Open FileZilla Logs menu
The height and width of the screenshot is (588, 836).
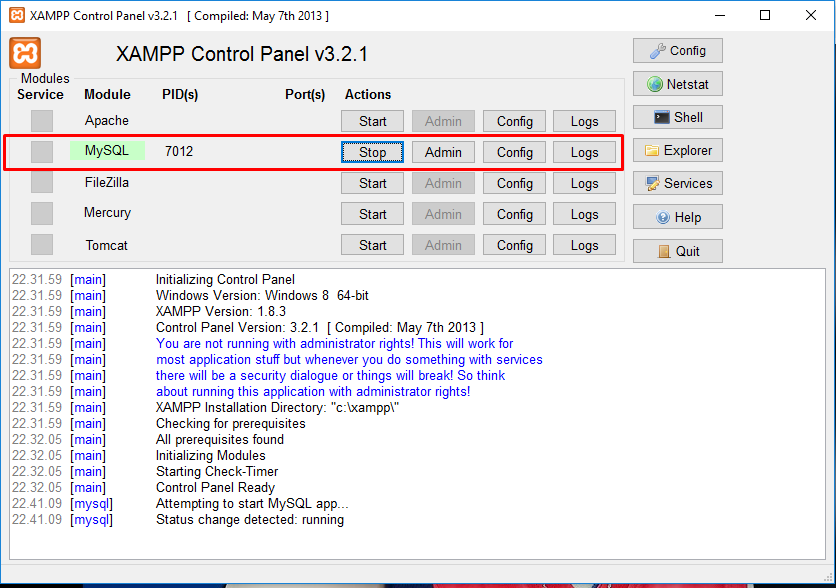584,183
